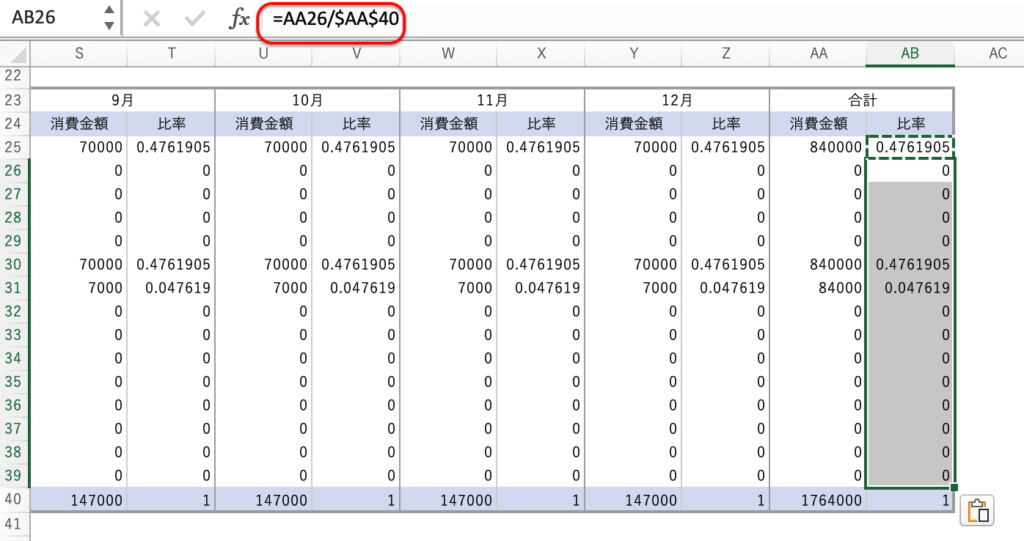
Task: Click the select-all corner of the grid
Action: tap(14, 53)
